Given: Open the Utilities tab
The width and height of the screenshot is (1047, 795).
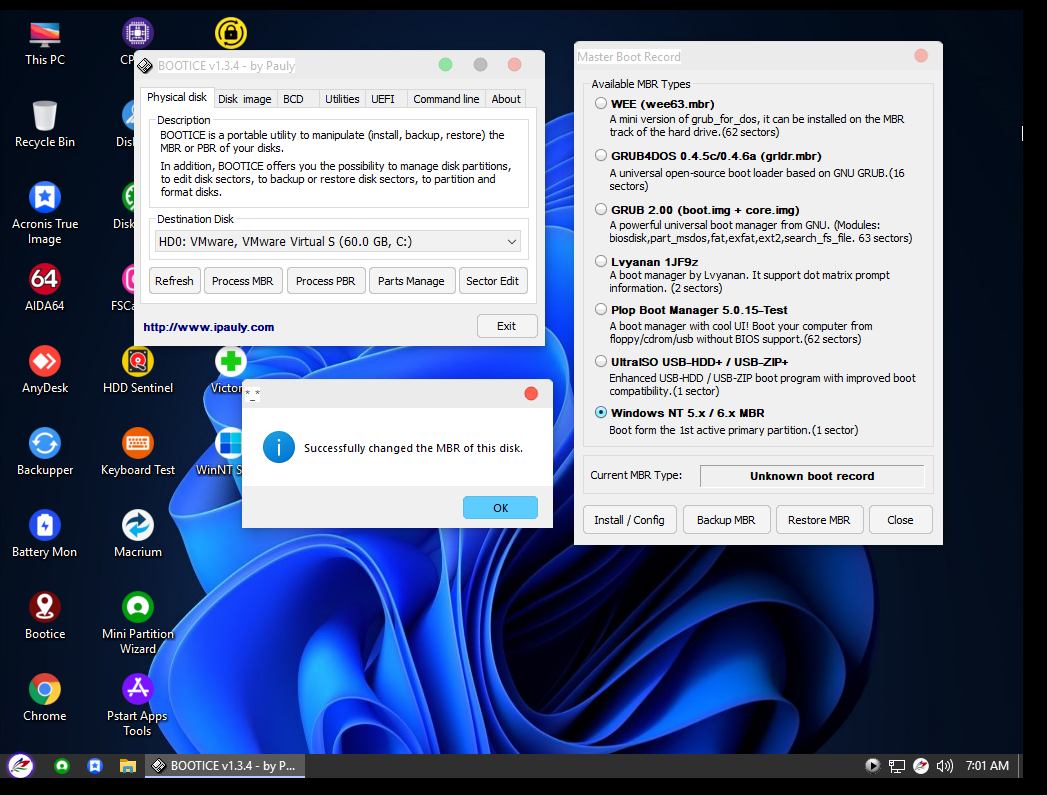Looking at the screenshot, I should pos(342,99).
